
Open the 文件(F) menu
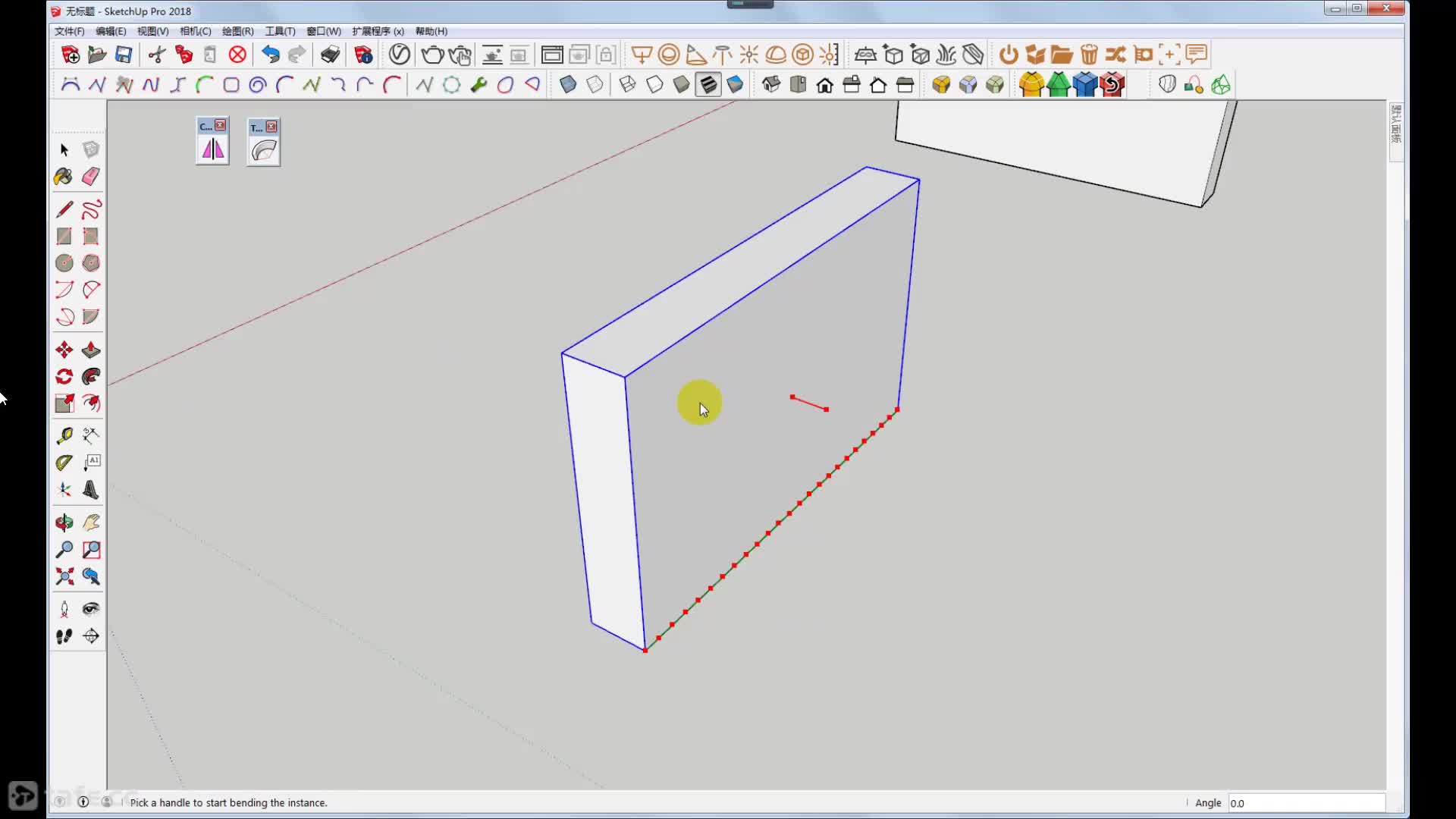(70, 31)
